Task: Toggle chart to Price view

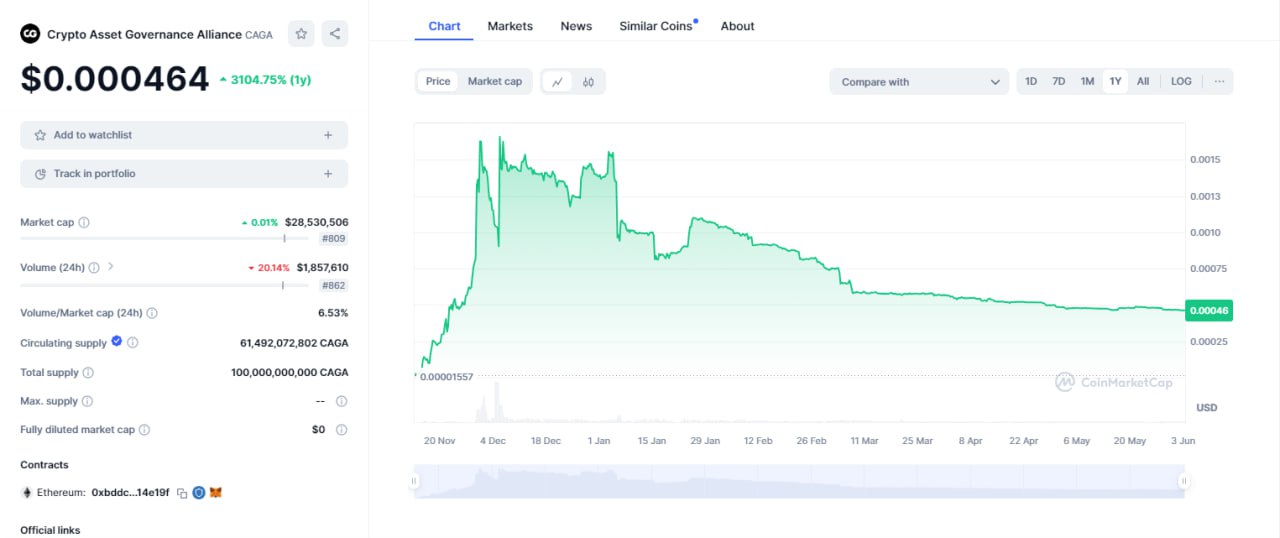Action: click(438, 82)
